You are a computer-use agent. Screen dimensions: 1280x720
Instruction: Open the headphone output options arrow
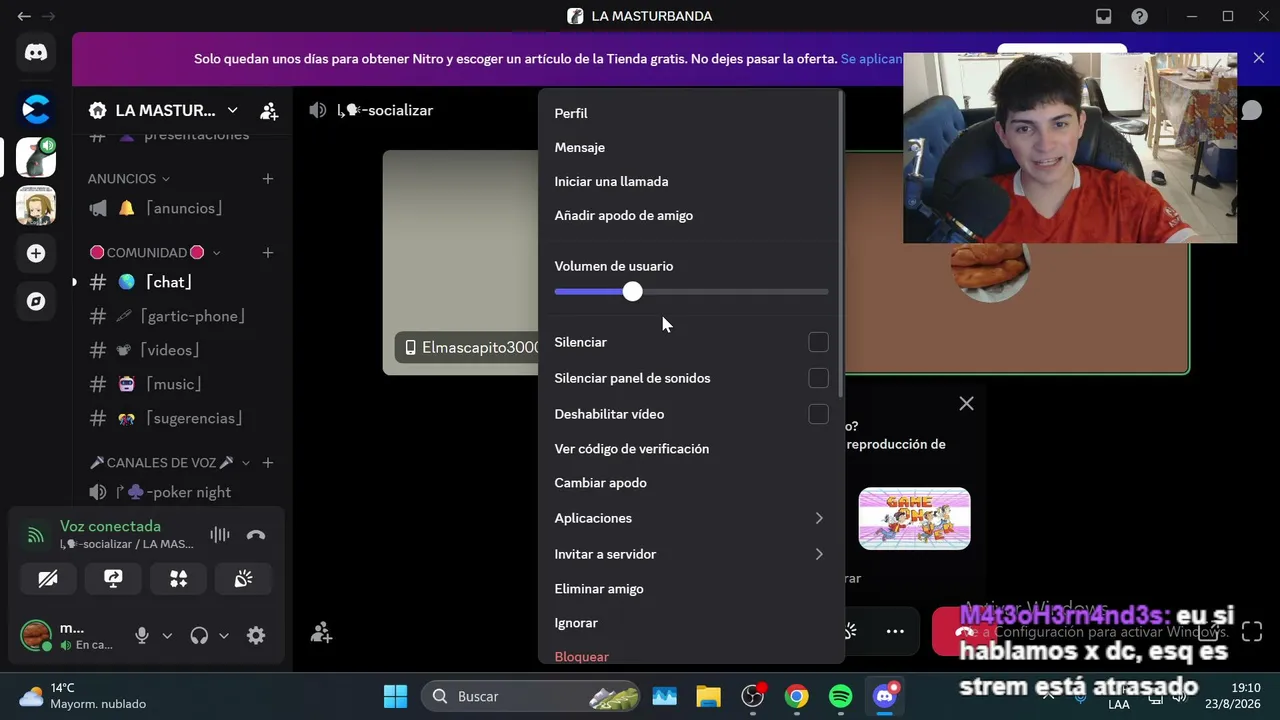[x=224, y=635]
